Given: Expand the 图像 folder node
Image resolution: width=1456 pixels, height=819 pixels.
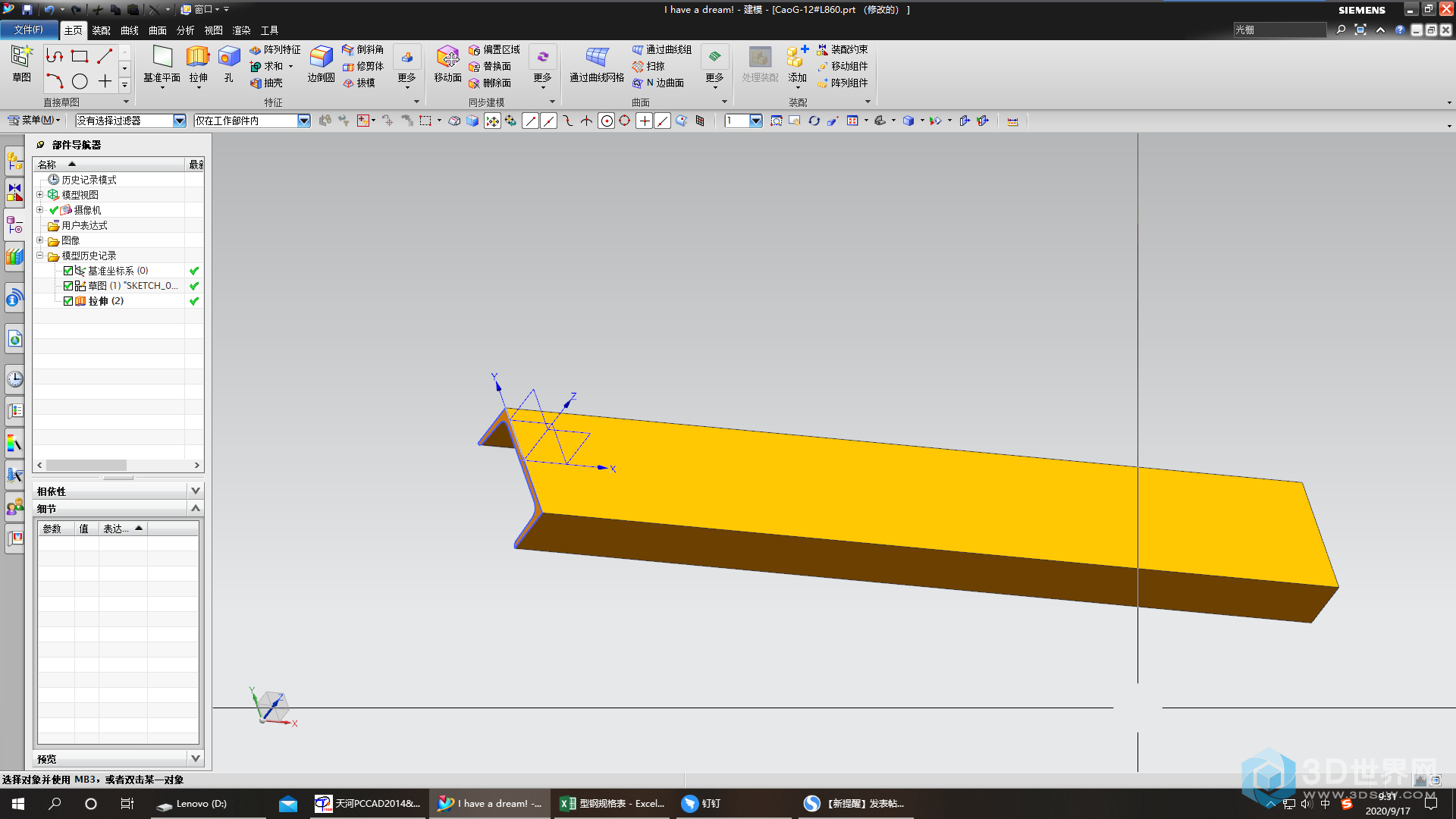Looking at the screenshot, I should pos(39,240).
